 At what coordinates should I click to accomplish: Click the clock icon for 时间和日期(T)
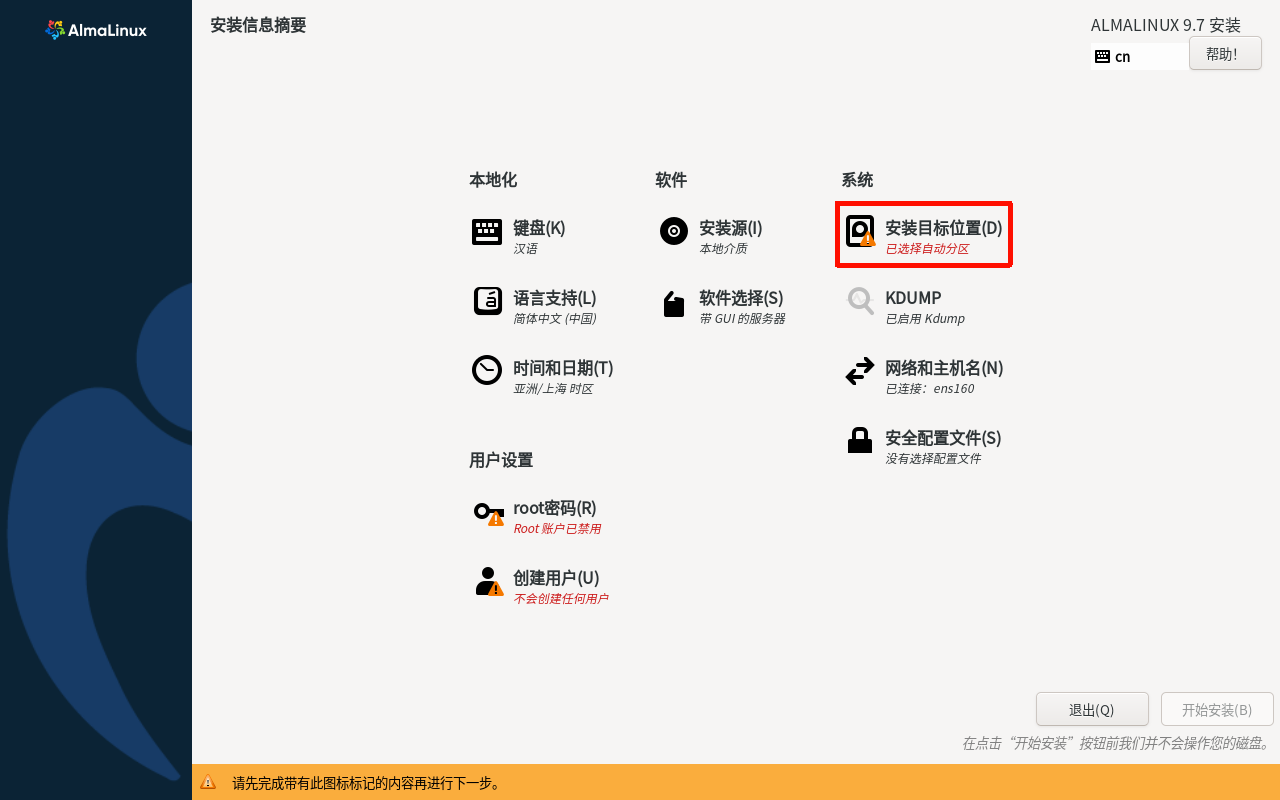coord(487,370)
